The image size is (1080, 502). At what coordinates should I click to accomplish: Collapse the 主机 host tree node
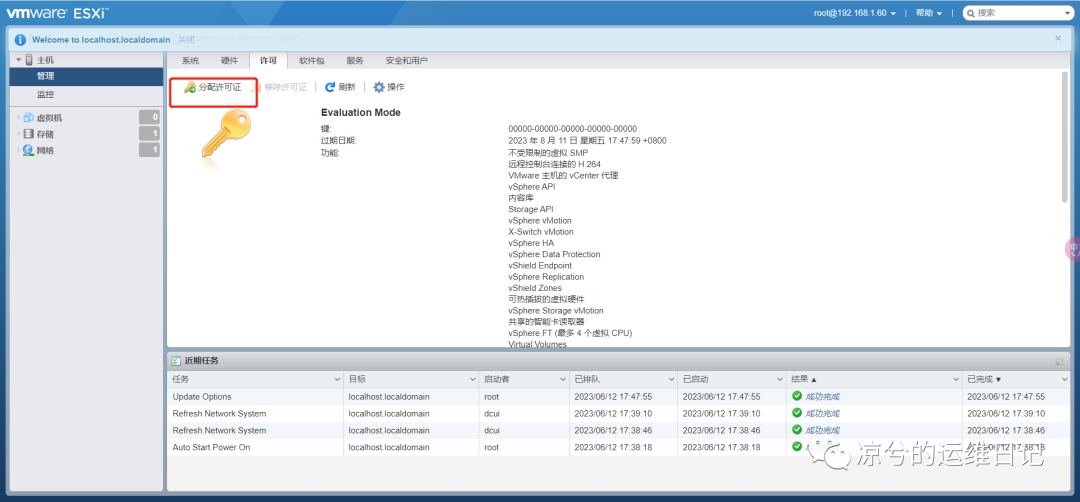(19, 60)
